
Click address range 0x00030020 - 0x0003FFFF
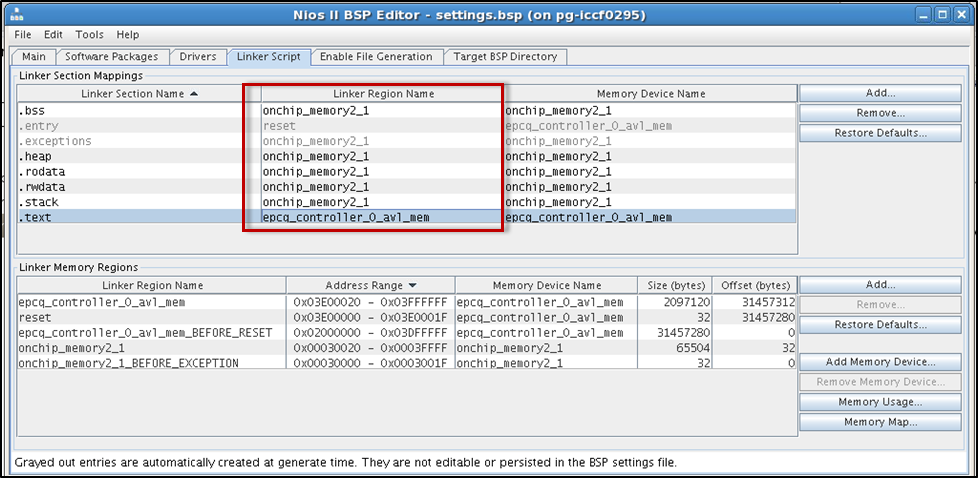tap(370, 348)
